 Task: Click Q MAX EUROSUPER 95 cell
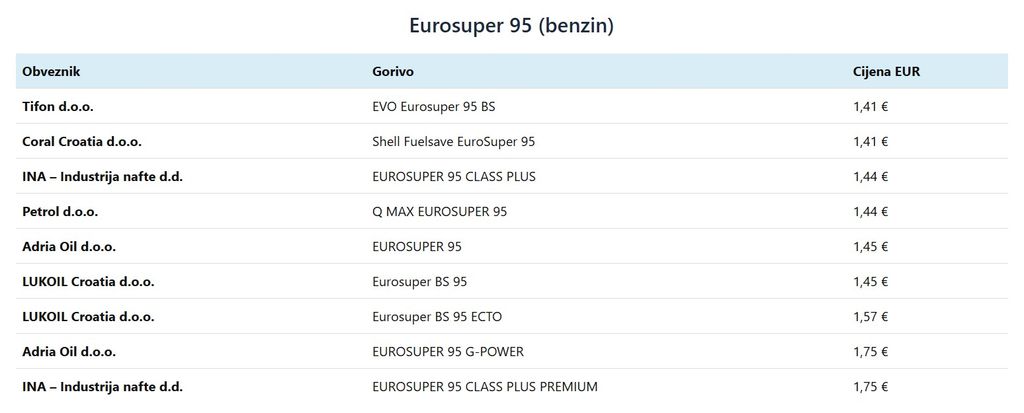(440, 212)
